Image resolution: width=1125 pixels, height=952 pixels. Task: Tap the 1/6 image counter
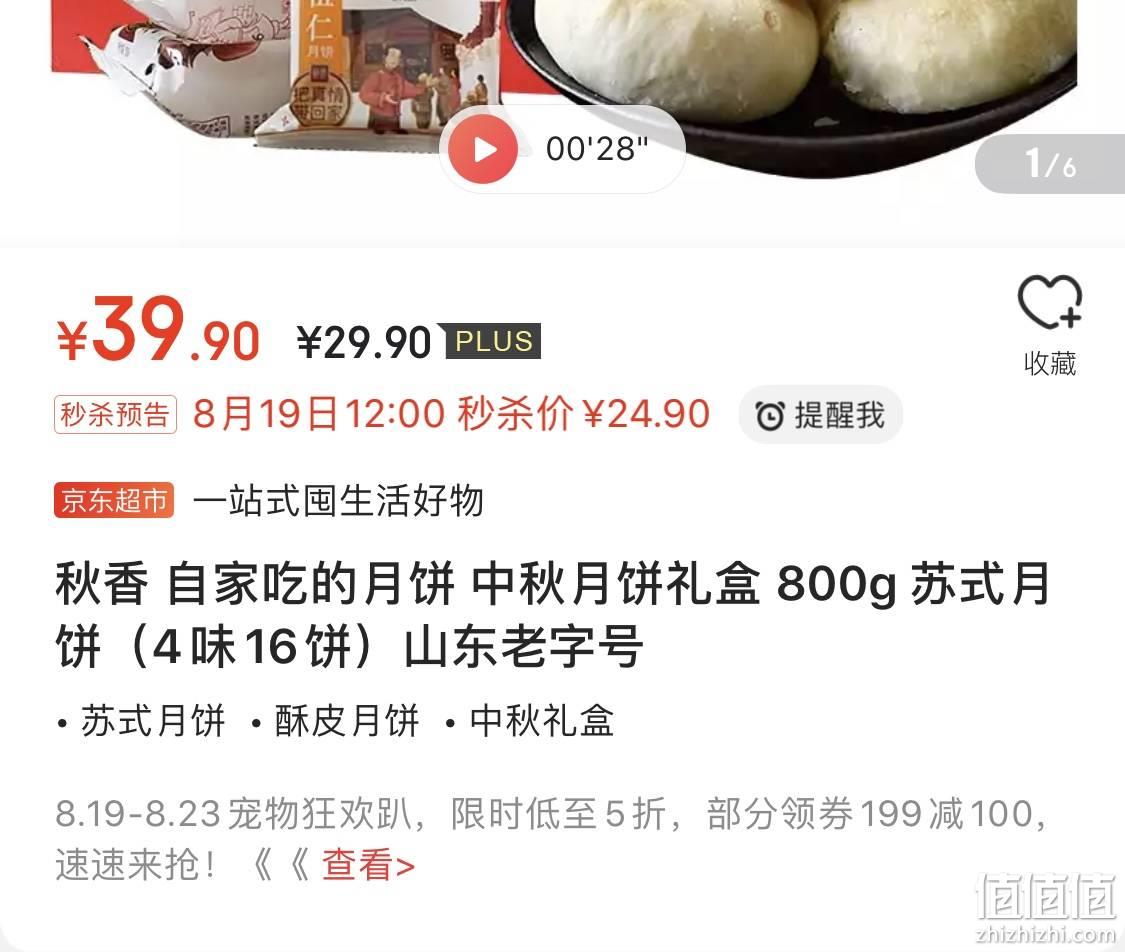[1050, 164]
